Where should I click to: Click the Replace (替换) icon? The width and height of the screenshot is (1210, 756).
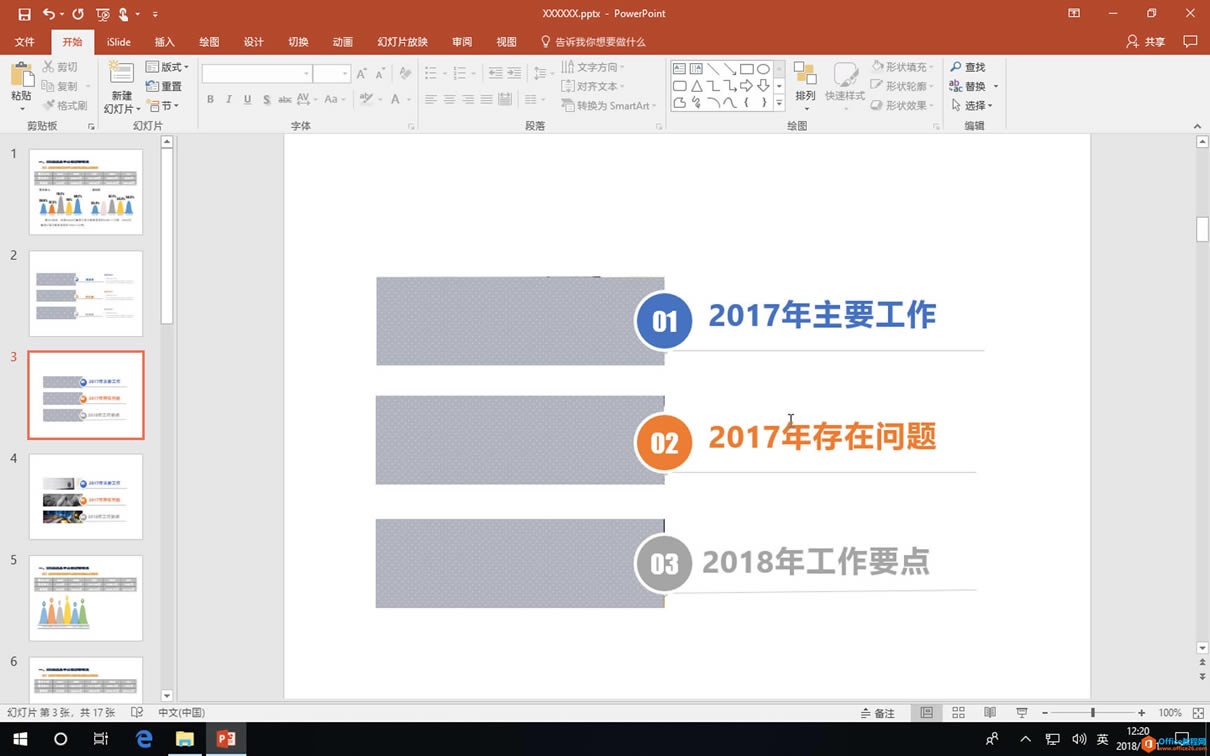click(x=971, y=86)
